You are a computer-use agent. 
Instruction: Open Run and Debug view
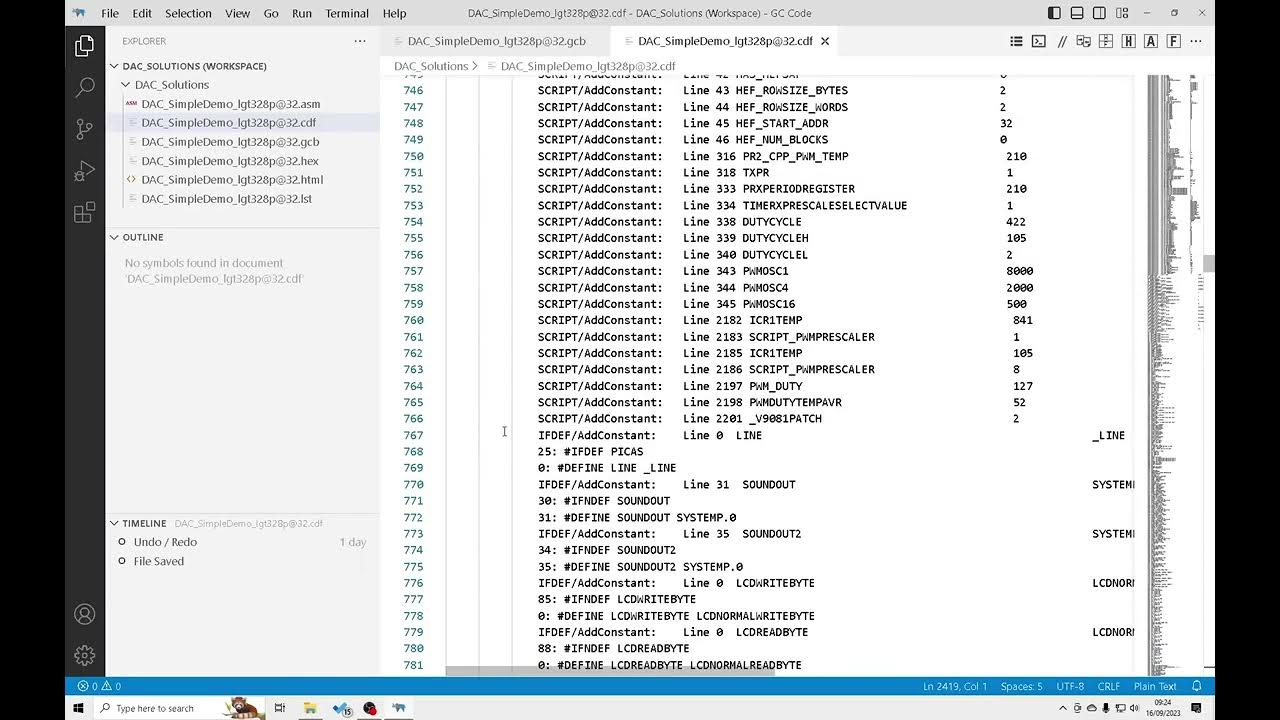click(85, 171)
